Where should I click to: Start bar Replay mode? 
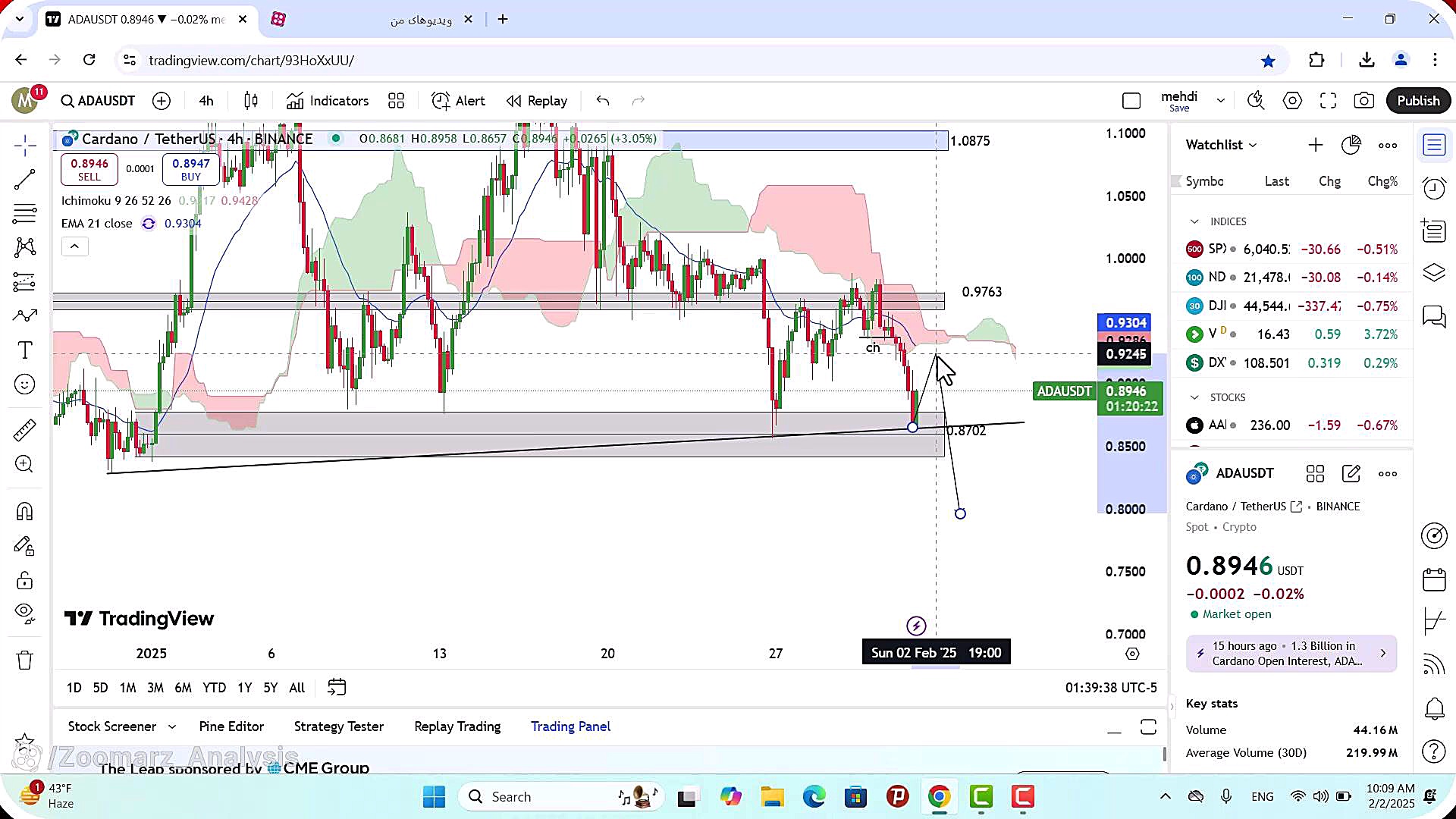[x=537, y=101]
